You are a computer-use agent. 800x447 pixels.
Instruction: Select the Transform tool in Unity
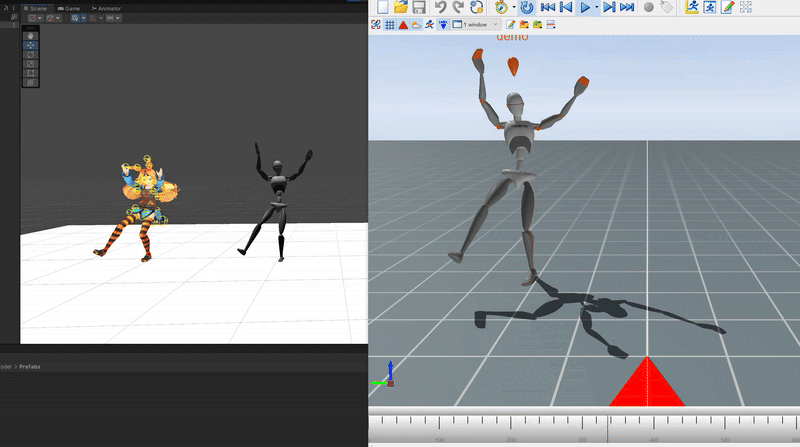(x=31, y=82)
